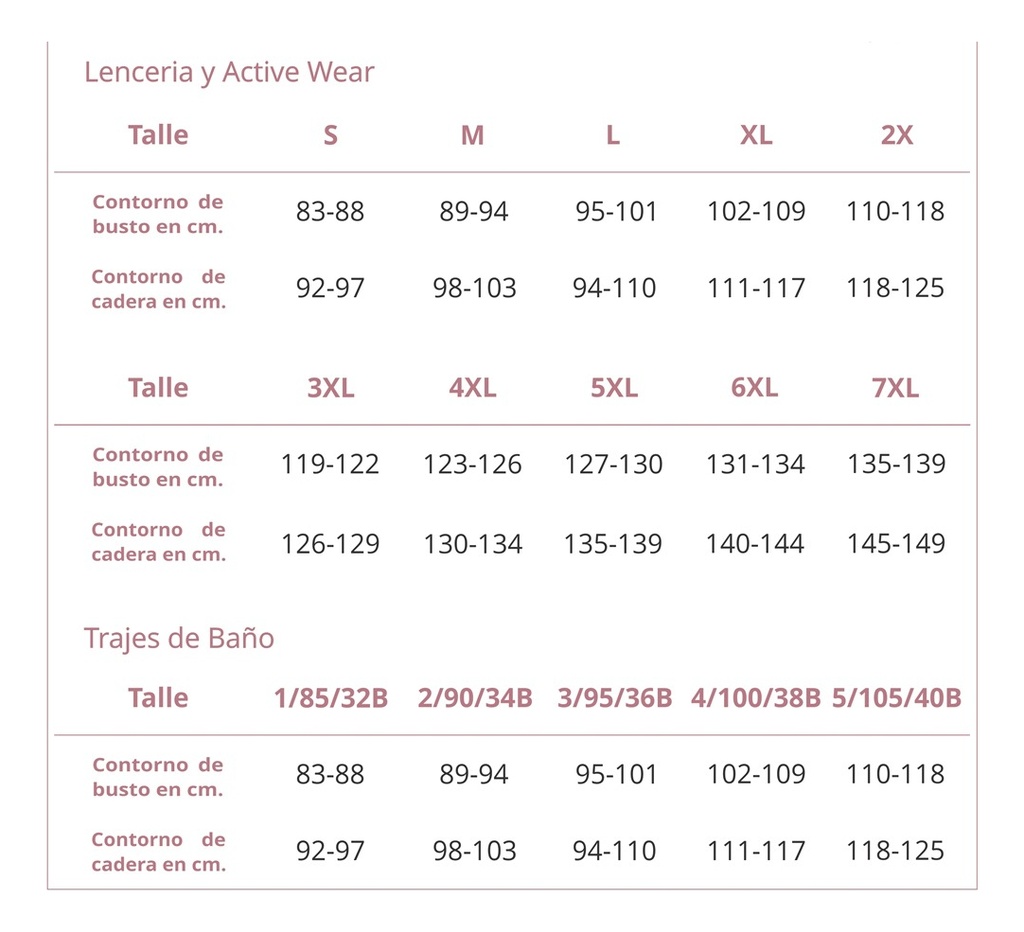Click the 5/105/40B swimsuit size header
The width and height of the screenshot is (1024, 932).
pos(897,698)
